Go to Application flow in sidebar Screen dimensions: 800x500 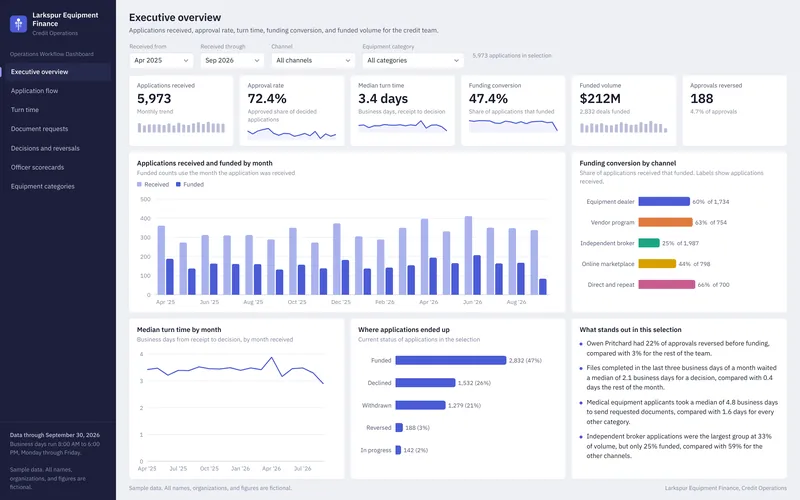pyautogui.click(x=58, y=91)
